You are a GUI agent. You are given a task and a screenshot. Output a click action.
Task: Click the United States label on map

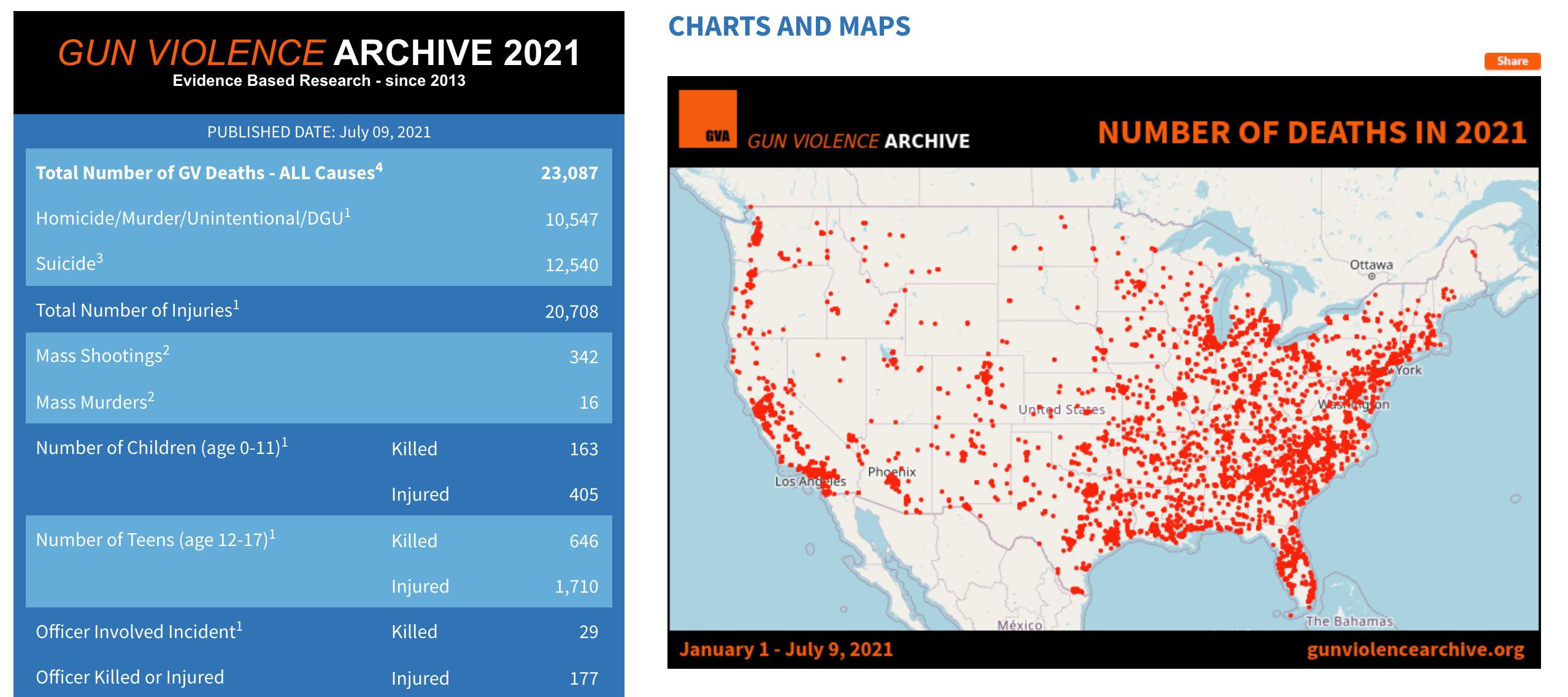point(1061,409)
